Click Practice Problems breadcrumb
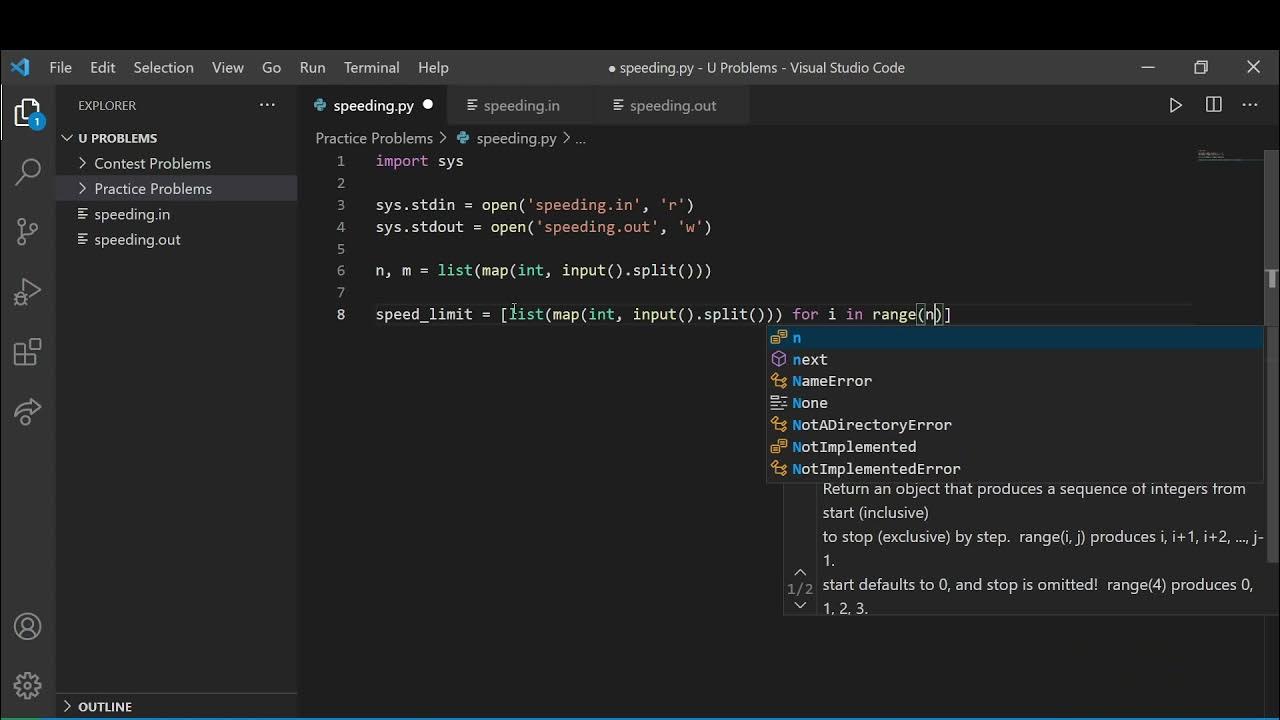This screenshot has width=1280, height=720. [x=374, y=138]
